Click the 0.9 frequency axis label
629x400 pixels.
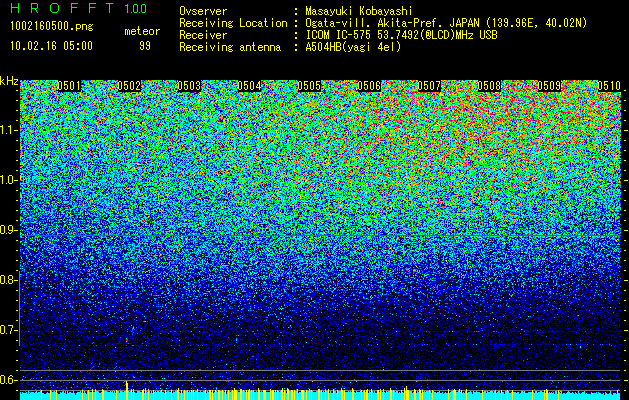point(9,230)
